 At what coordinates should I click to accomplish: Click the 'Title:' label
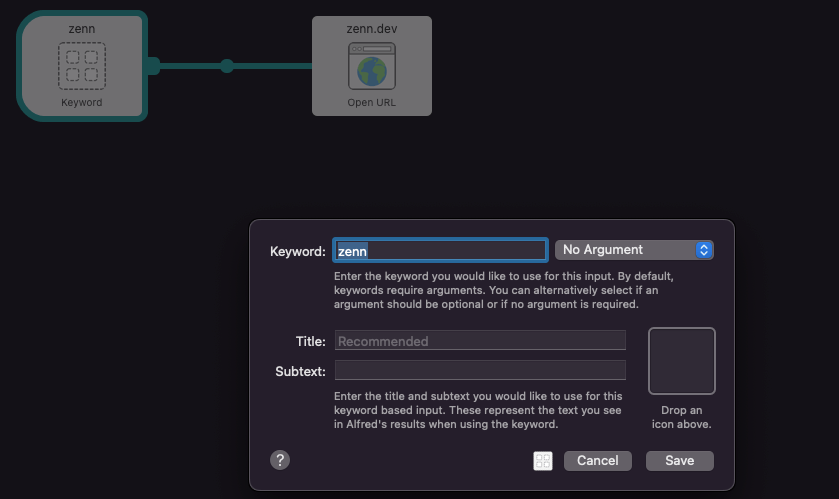tap(310, 341)
